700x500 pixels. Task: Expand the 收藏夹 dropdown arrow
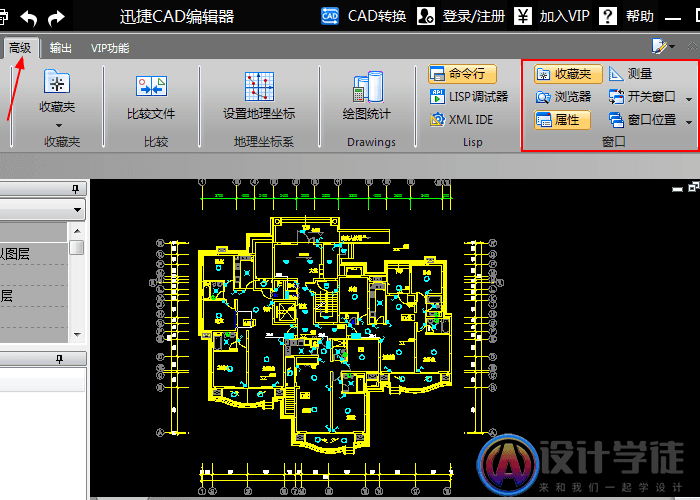(59, 125)
